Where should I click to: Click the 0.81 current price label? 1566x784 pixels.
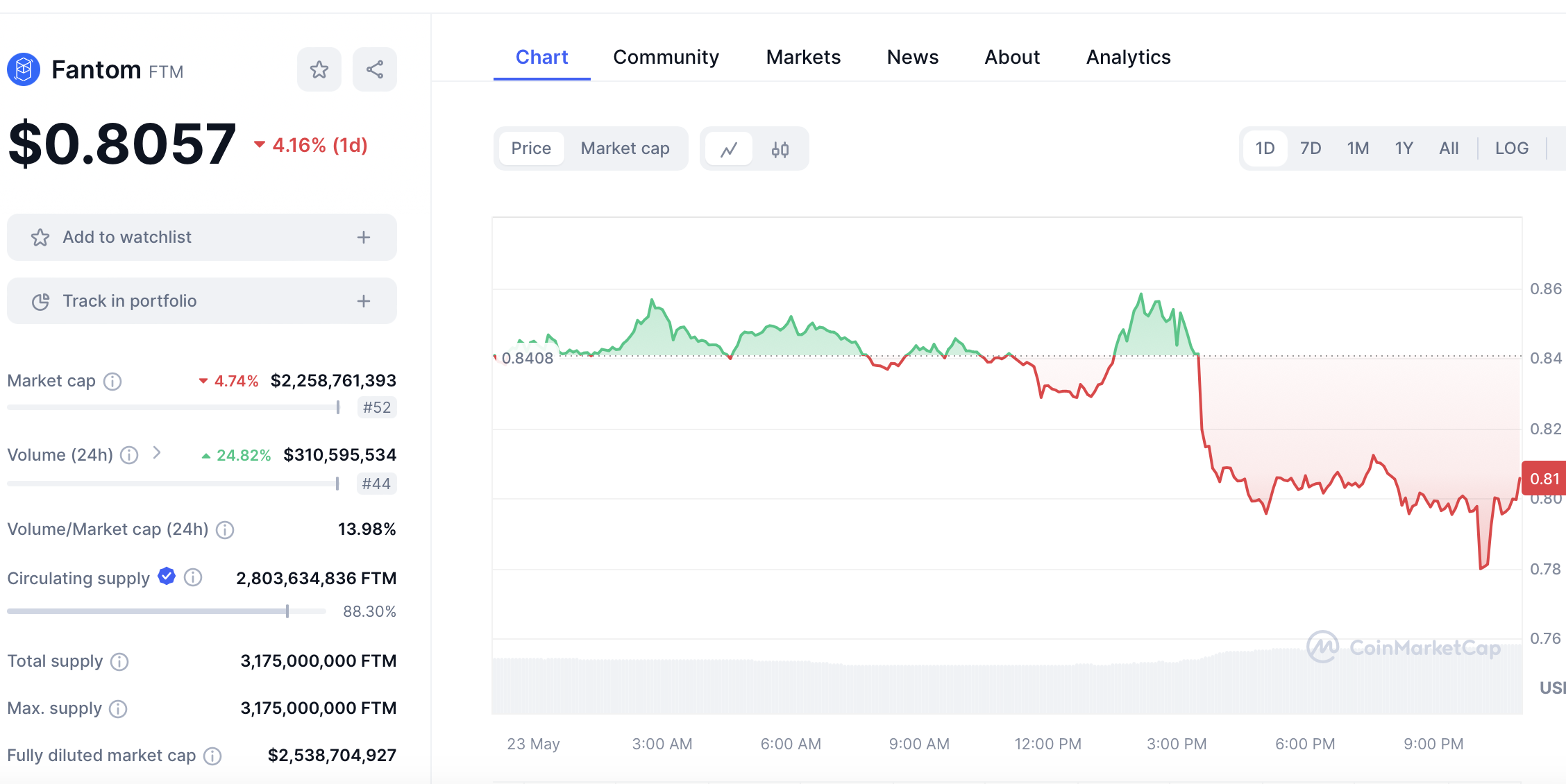click(1544, 479)
